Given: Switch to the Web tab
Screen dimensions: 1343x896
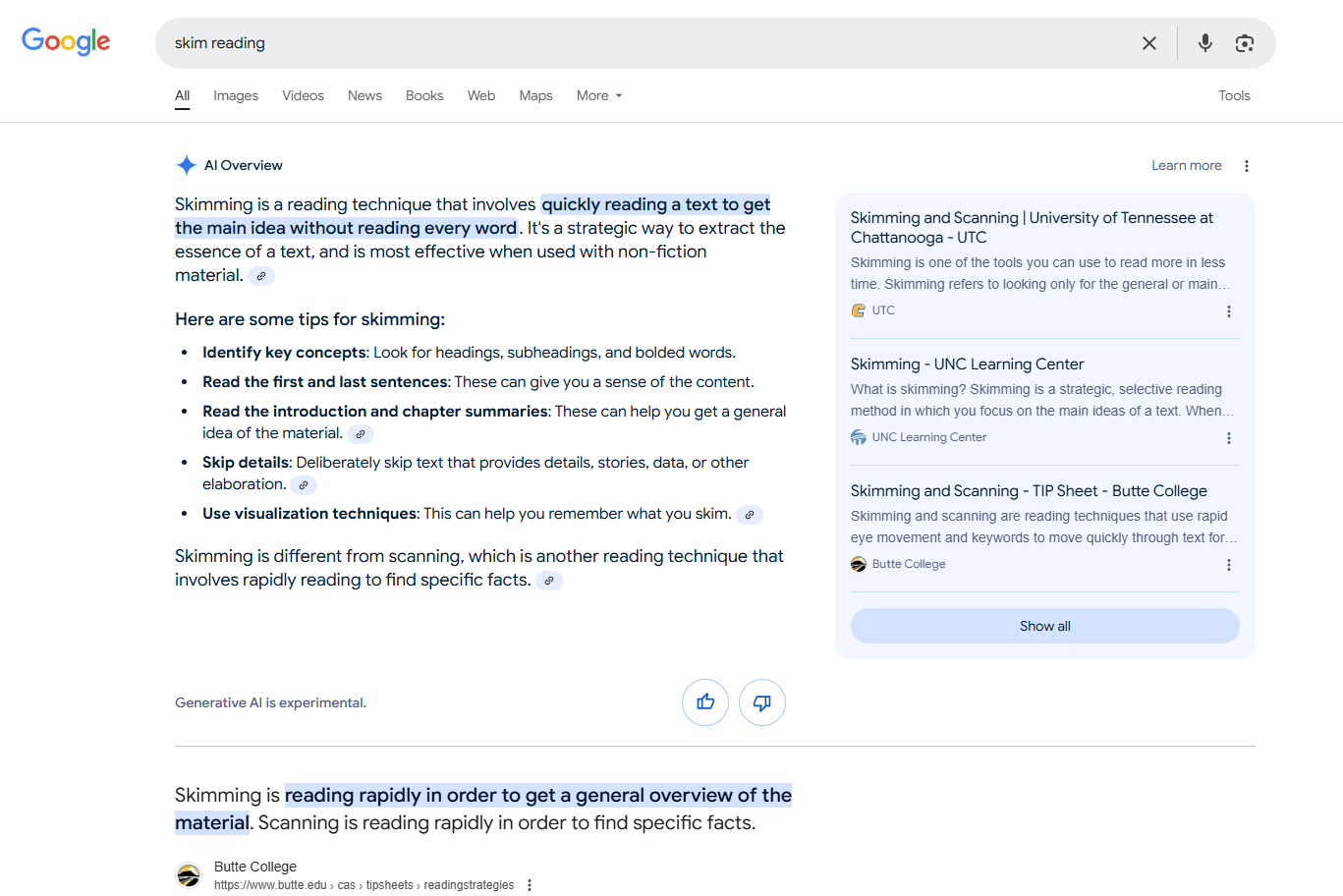Looking at the screenshot, I should coord(481,95).
